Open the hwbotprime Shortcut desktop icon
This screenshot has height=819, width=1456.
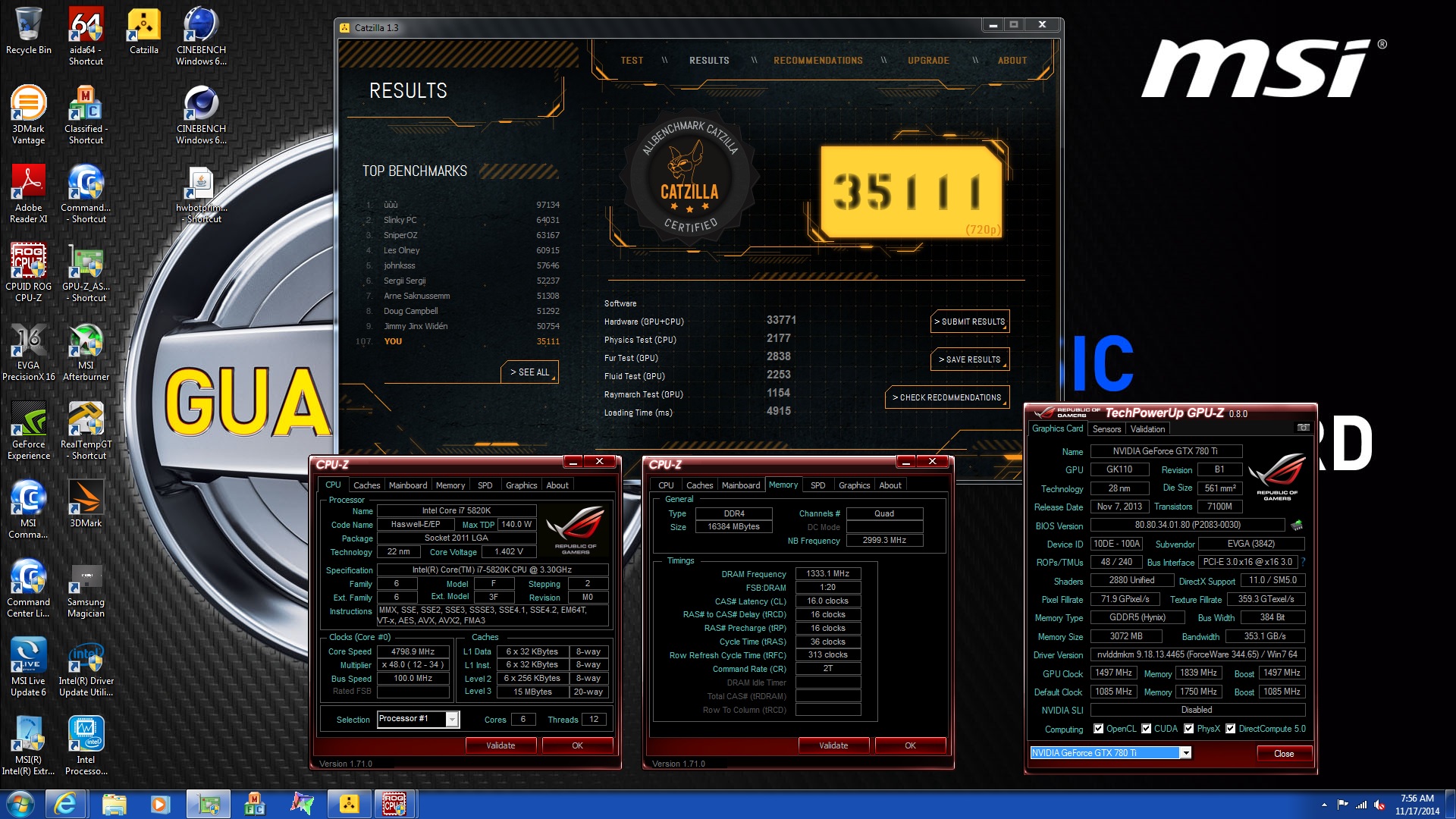point(201,193)
